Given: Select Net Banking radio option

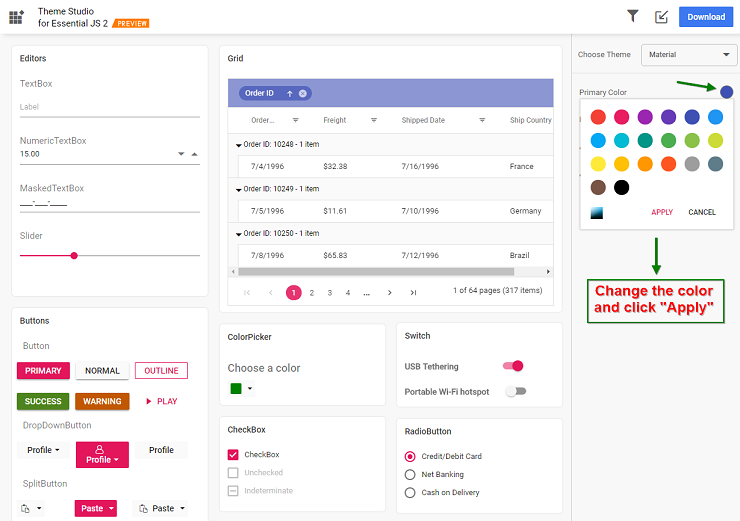Looking at the screenshot, I should click(410, 474).
